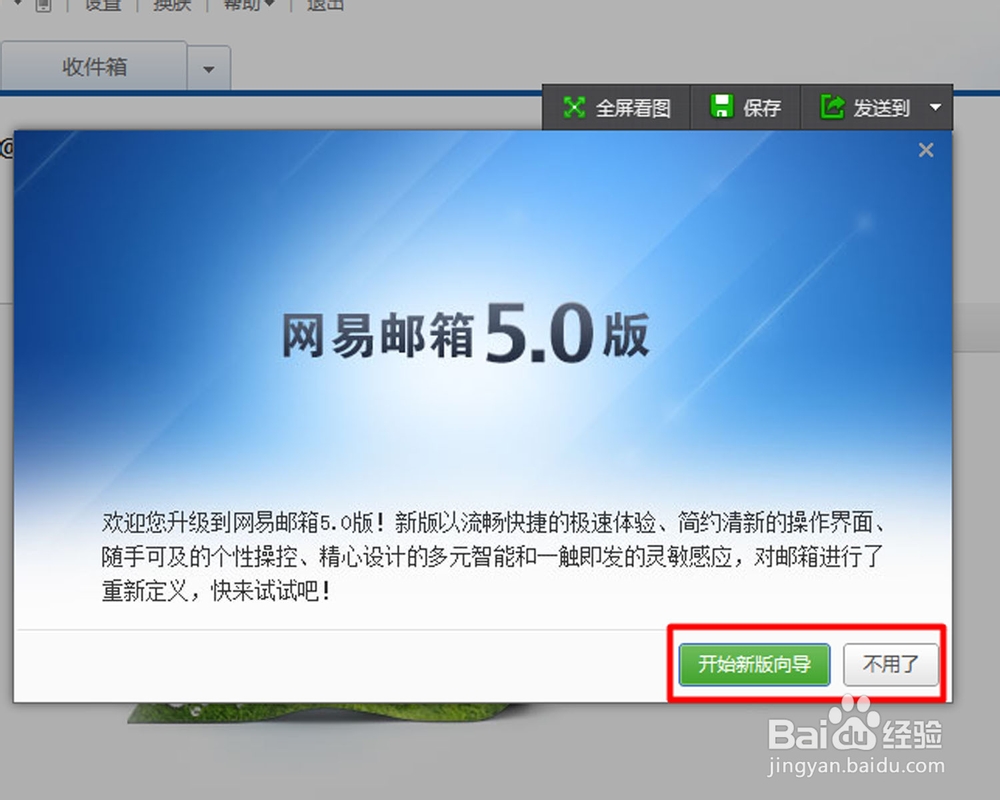The height and width of the screenshot is (800, 1000).
Task: Expand the 发送到 dropdown arrow
Action: click(935, 107)
